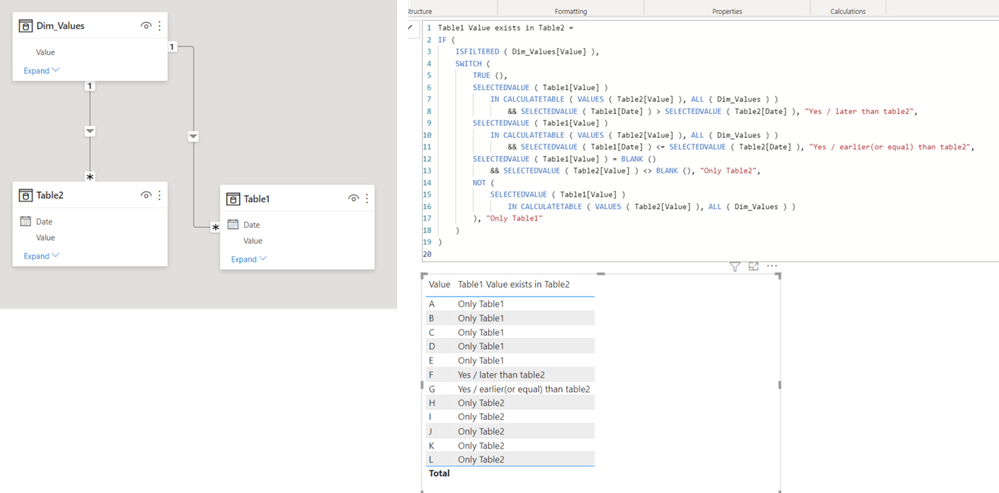Click the "Only Table1" string in formula
The width and height of the screenshot is (999, 493).
[515, 218]
